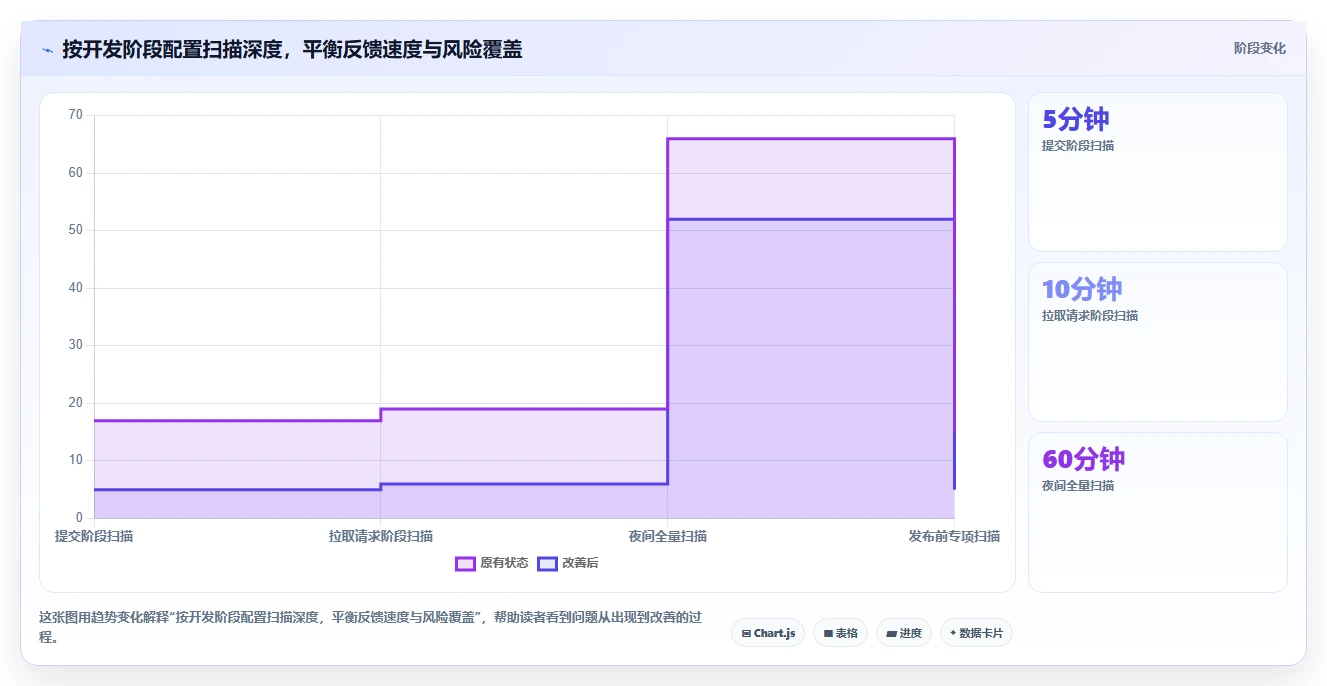Click the y-axis value 20
This screenshot has height=686, width=1327.
pos(75,403)
